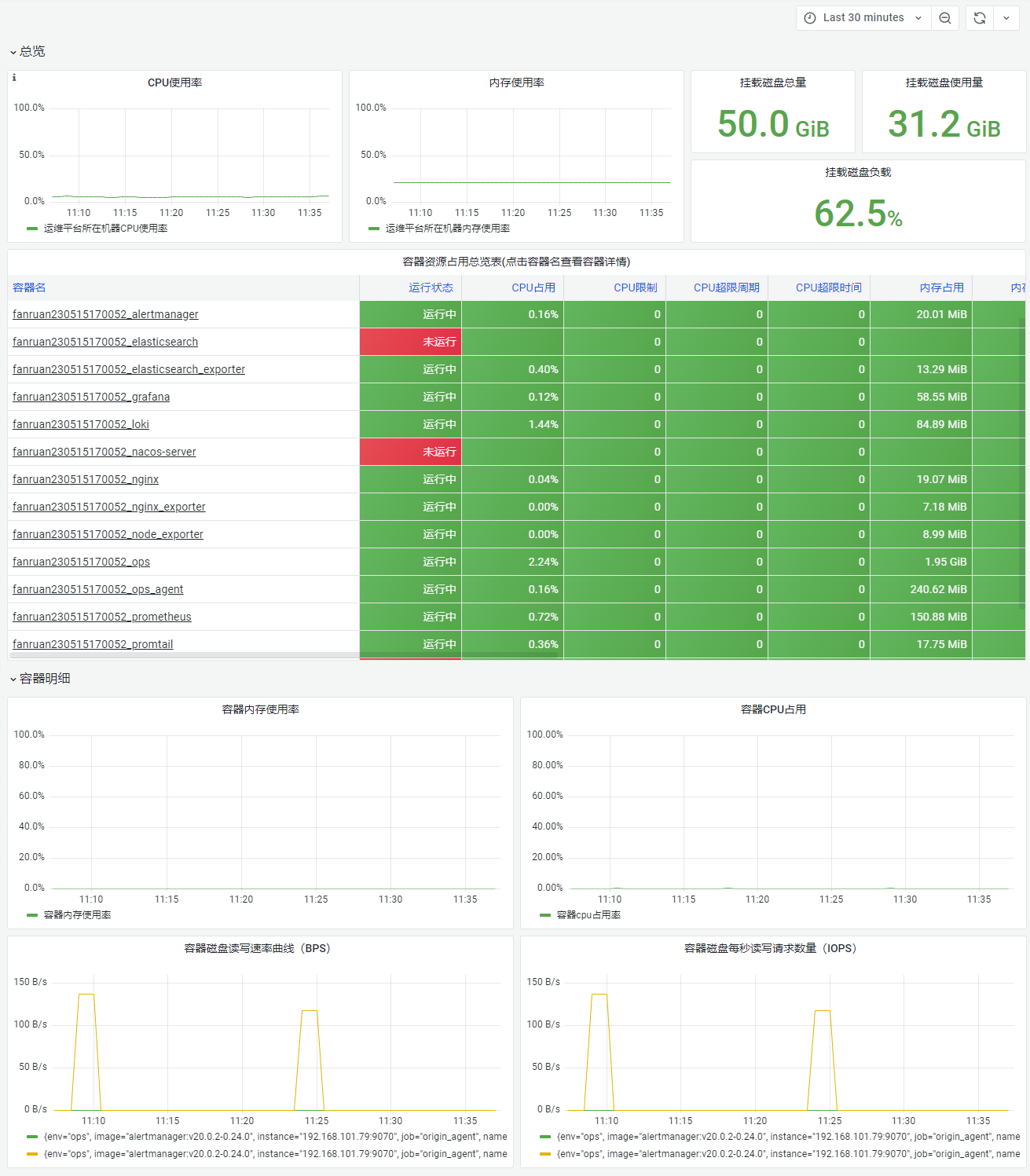Sort the table by 运行状态 column

tap(431, 288)
